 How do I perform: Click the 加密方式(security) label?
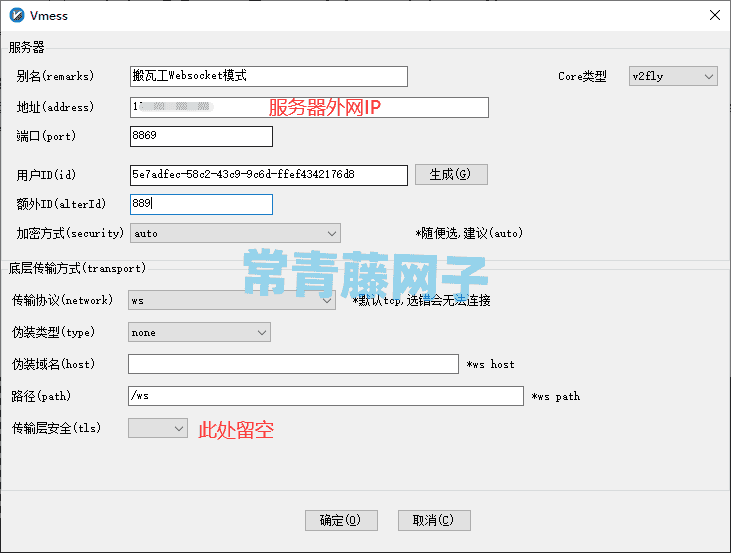70,233
